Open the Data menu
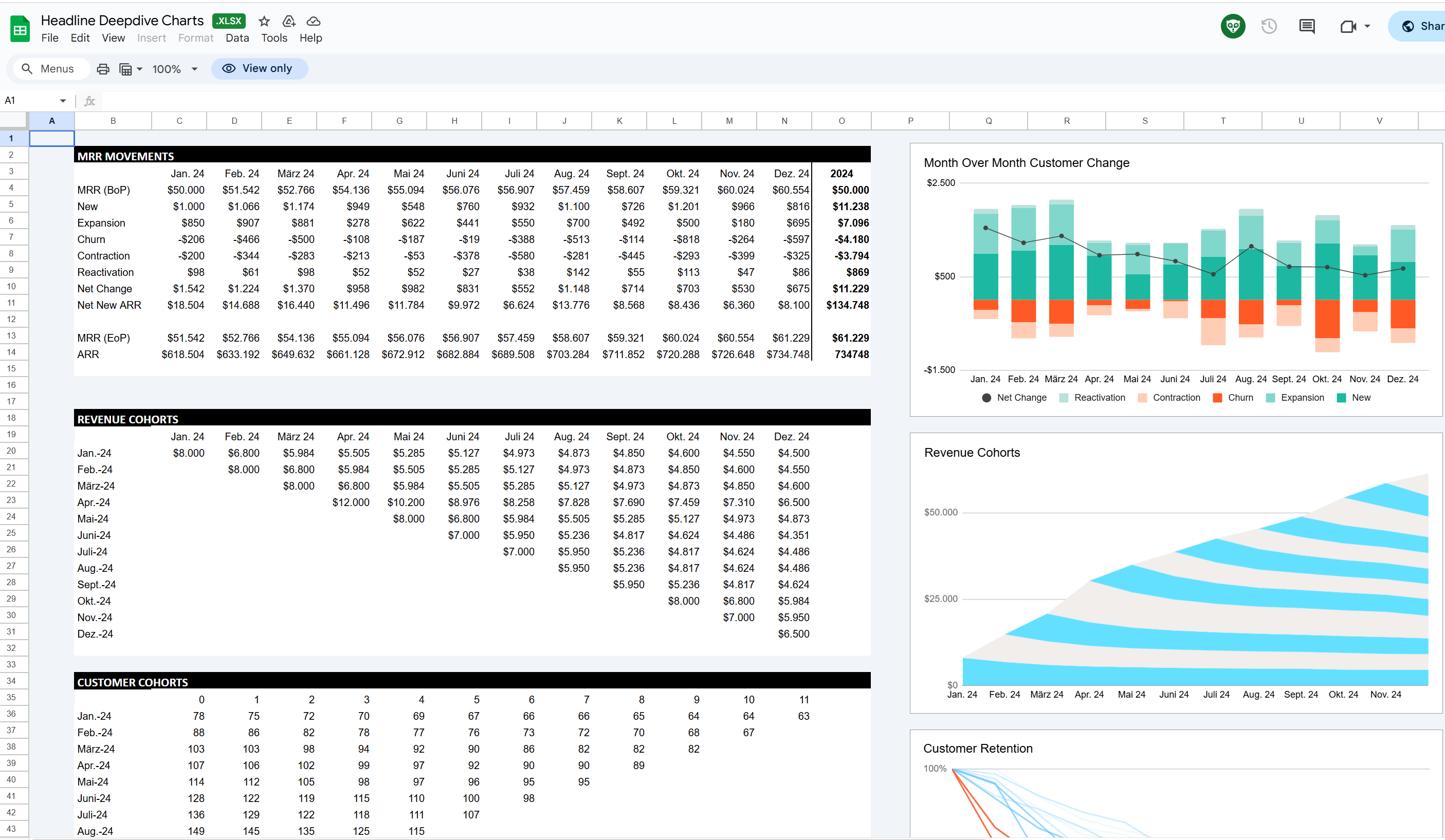 click(237, 38)
